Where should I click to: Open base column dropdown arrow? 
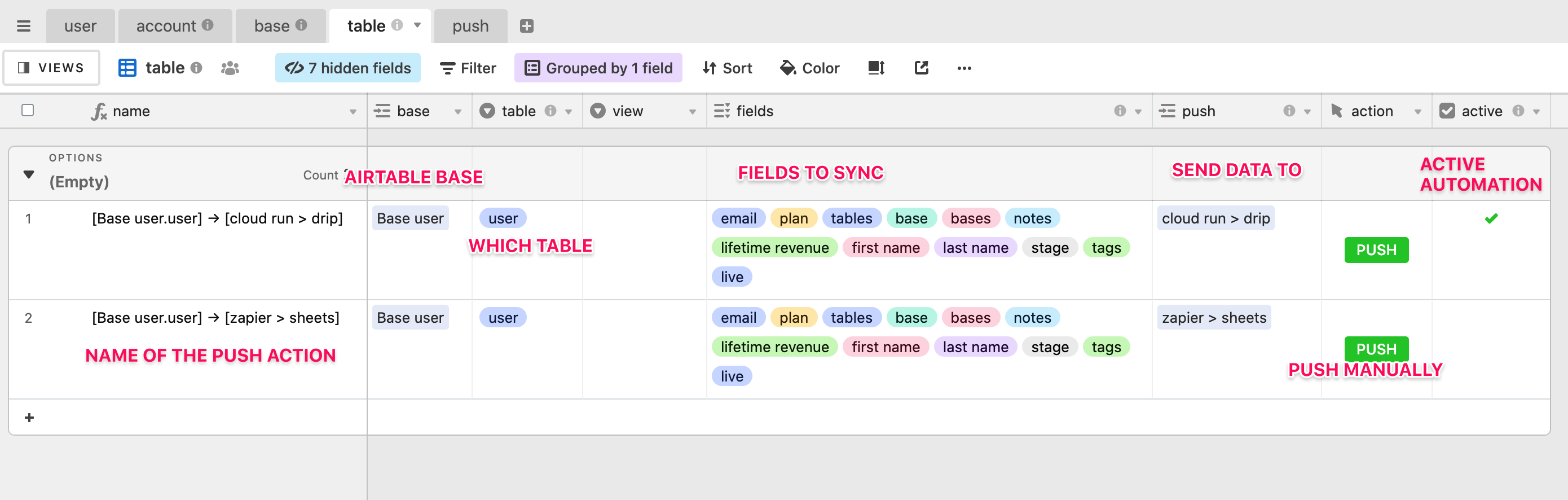point(458,111)
